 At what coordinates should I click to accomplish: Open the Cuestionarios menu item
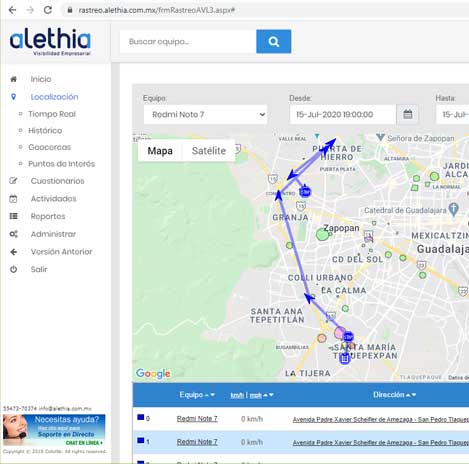click(57, 181)
